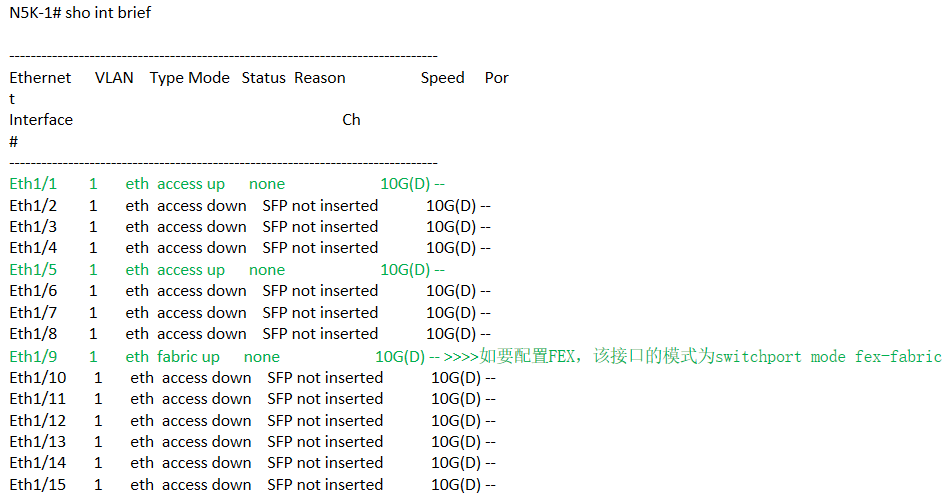Click 'Eth1/14' interface name
This screenshot has height=494, width=949.
tap(38, 463)
